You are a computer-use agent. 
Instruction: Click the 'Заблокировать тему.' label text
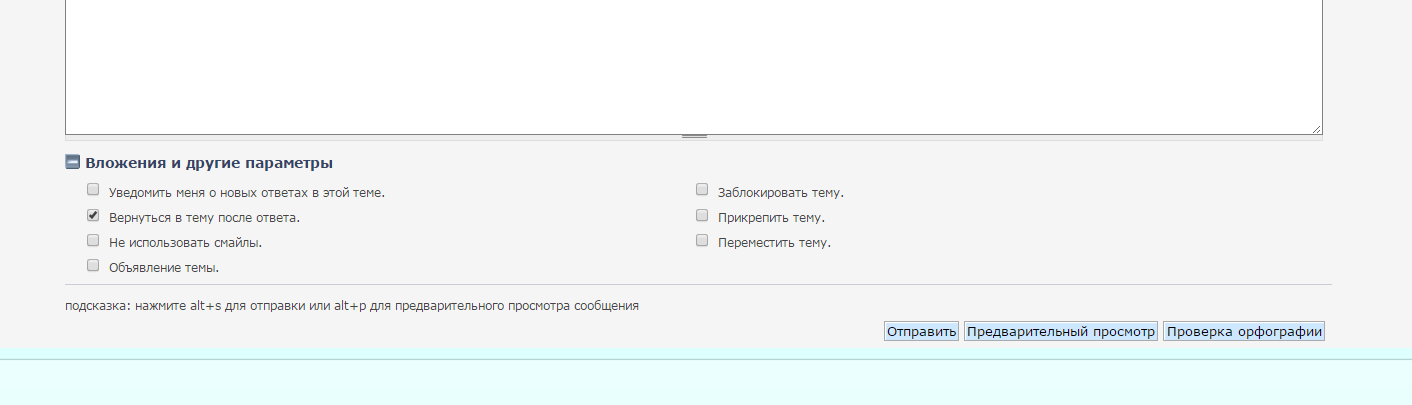click(x=781, y=193)
